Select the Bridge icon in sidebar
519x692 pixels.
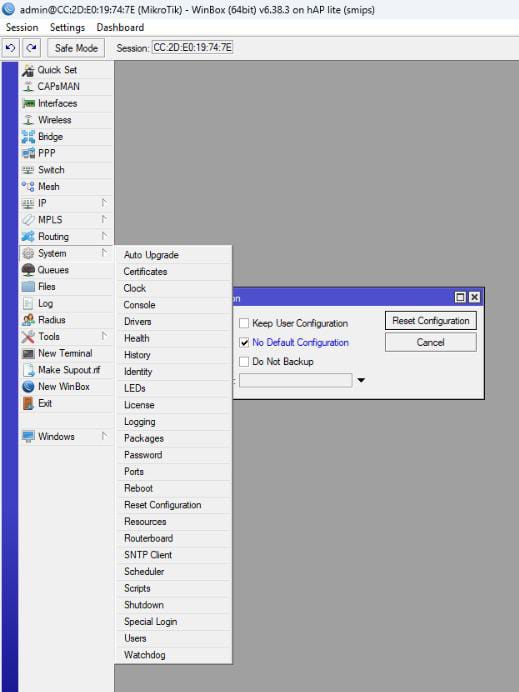pyautogui.click(x=28, y=137)
